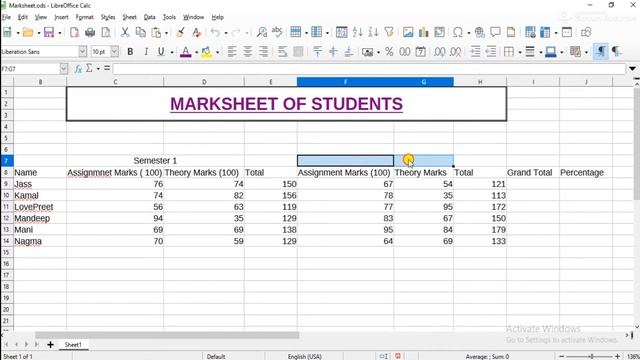
Task: Open Find and Replace icon
Action: click(262, 32)
